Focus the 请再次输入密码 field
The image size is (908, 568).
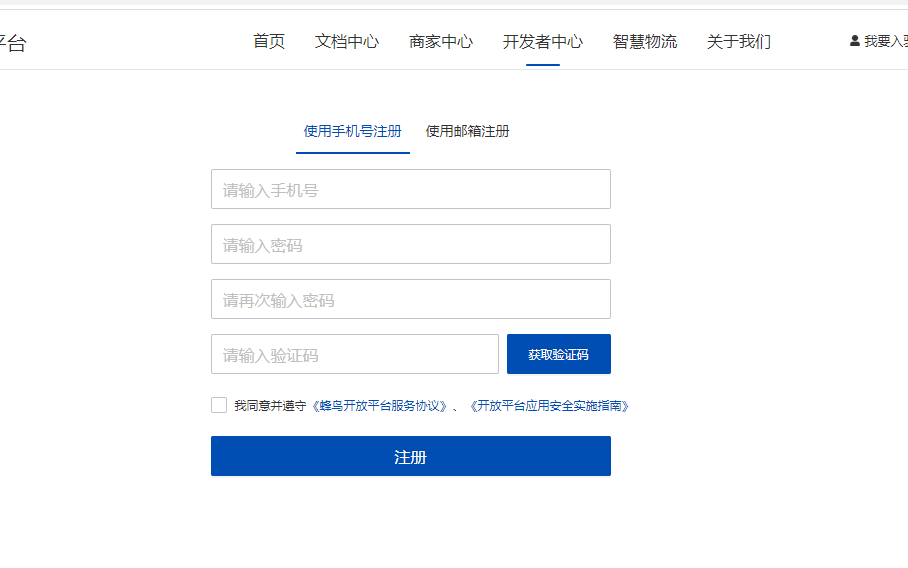[x=411, y=299]
